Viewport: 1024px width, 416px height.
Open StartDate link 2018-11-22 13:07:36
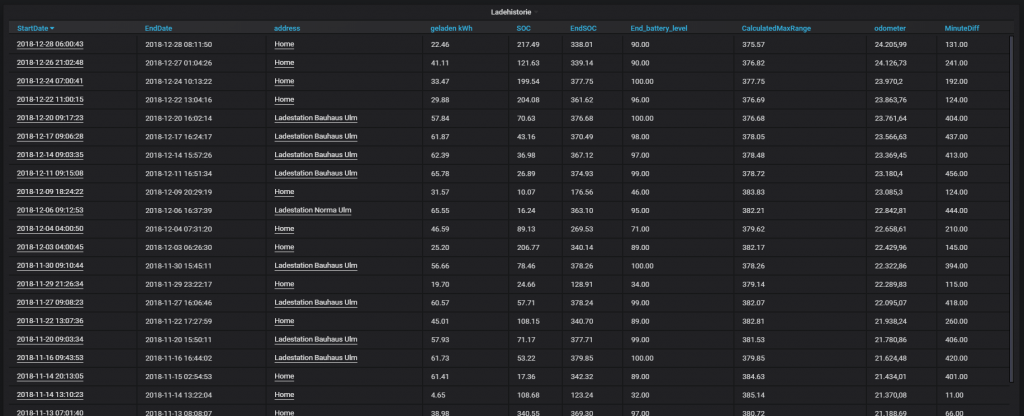(x=50, y=321)
